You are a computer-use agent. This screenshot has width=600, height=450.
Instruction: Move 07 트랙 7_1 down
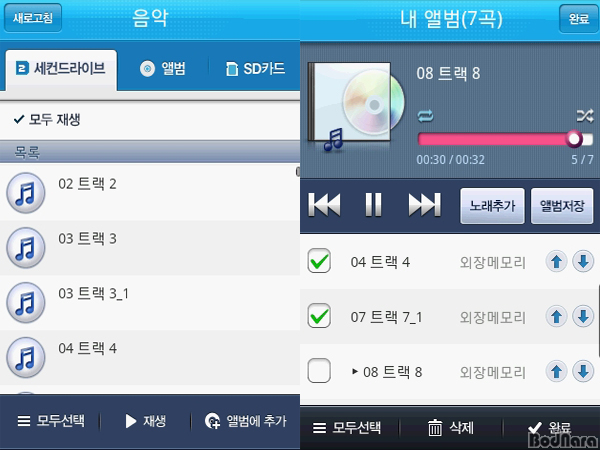[583, 316]
